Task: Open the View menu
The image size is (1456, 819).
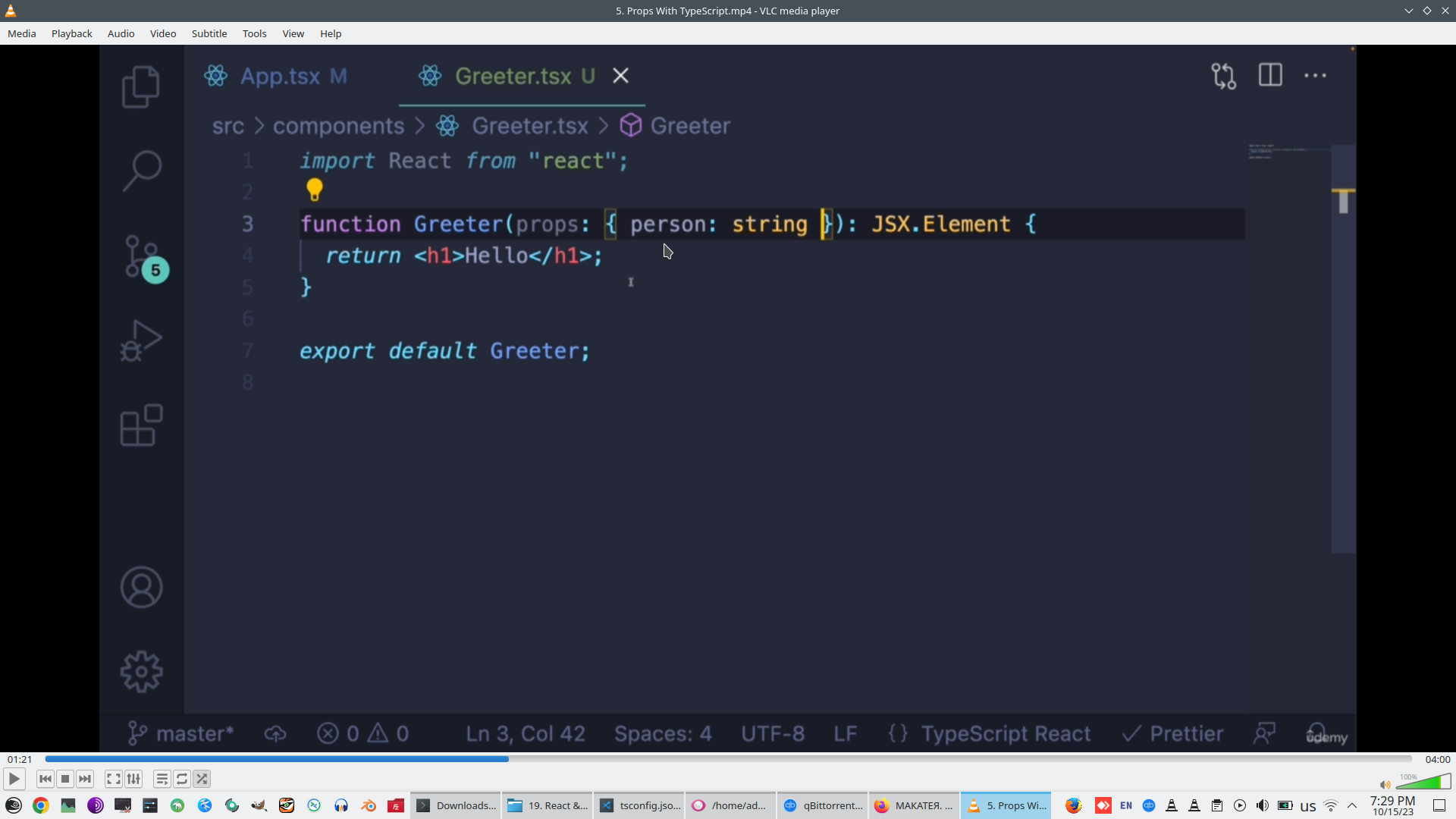Action: (293, 33)
